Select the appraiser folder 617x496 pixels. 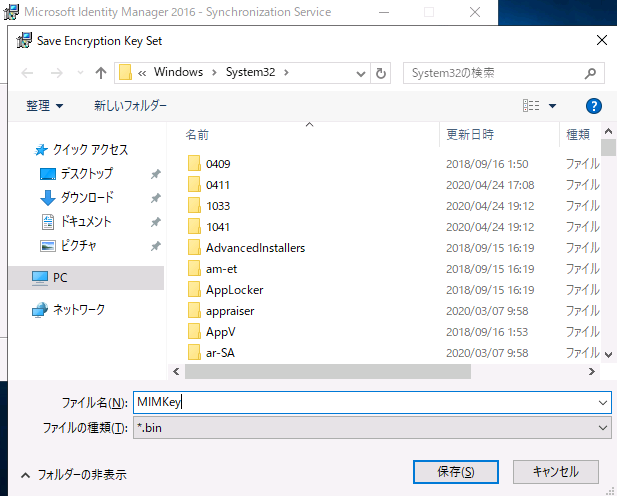pyautogui.click(x=230, y=311)
